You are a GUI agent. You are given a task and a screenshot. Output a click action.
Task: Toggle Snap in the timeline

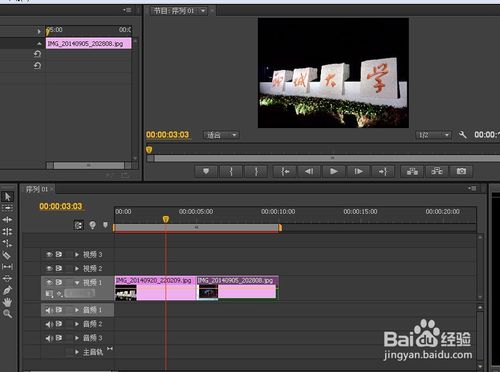click(78, 226)
